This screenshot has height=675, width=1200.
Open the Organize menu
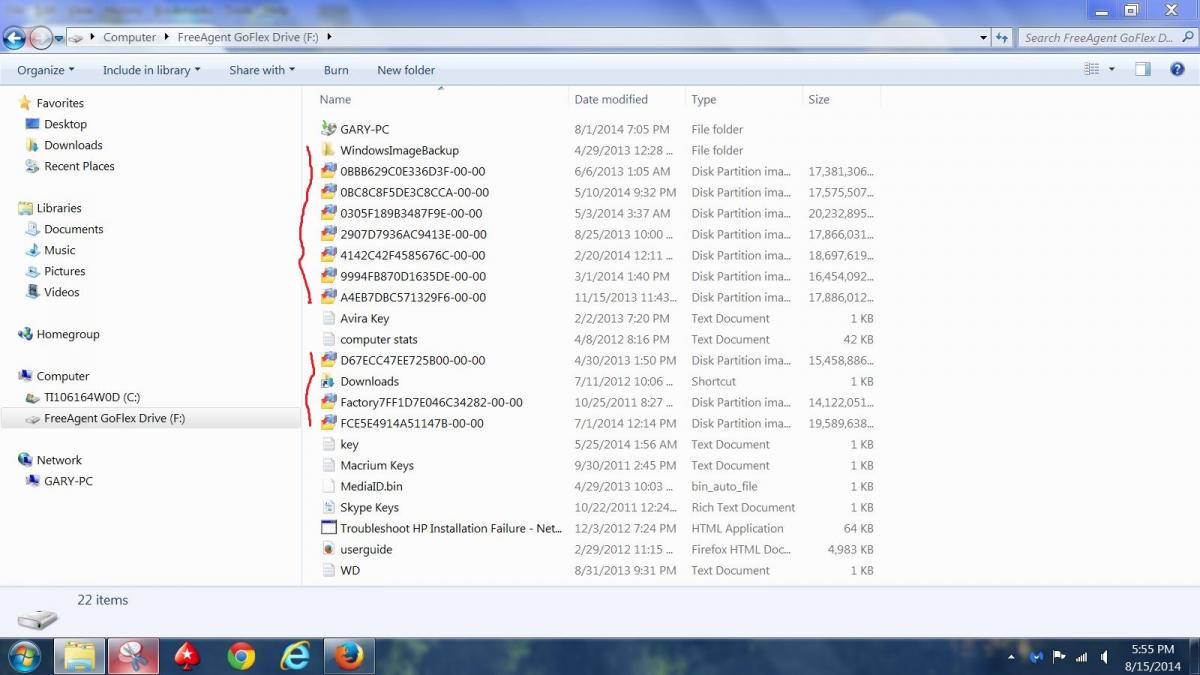(x=47, y=70)
